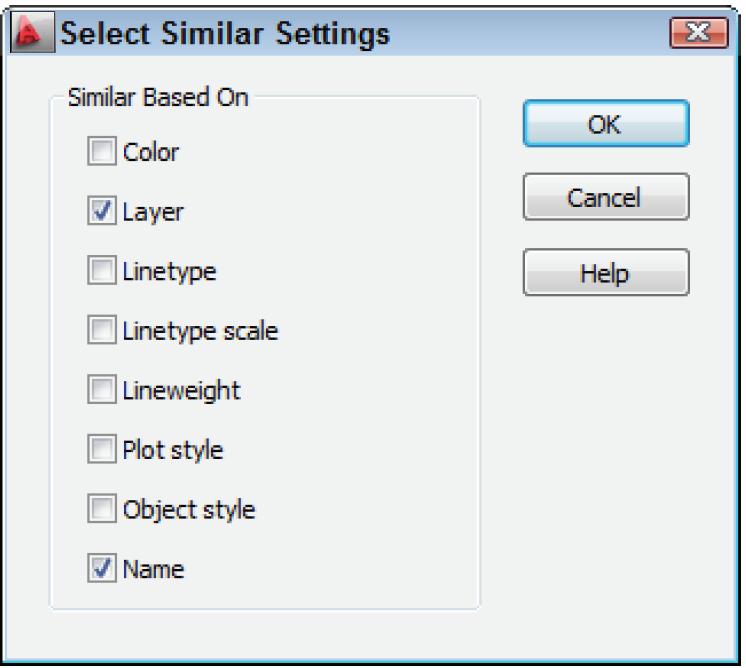This screenshot has width=746, height=668.
Task: Click the "Select Similar Settings" title bar text
Action: pyautogui.click(x=226, y=36)
